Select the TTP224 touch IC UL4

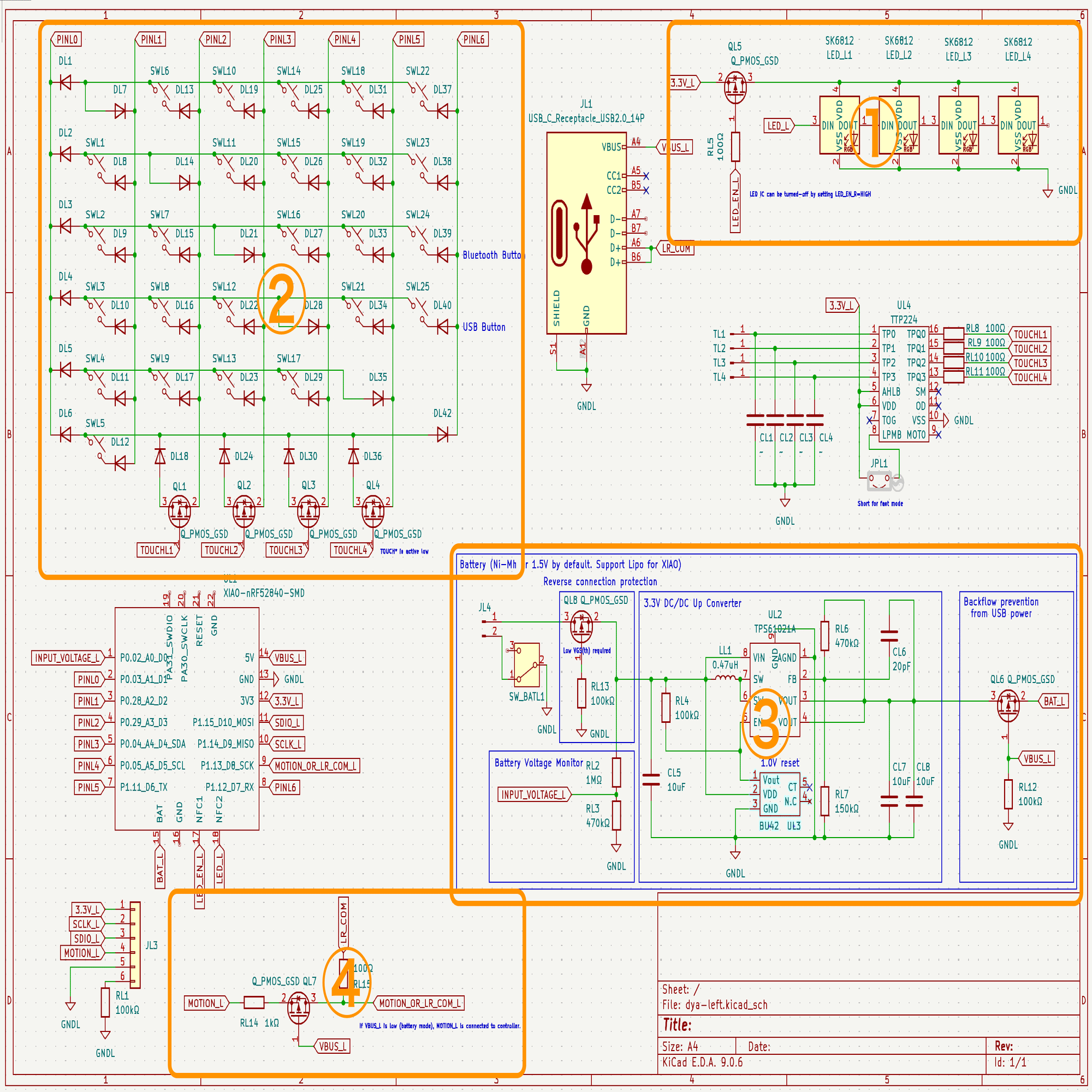pos(903,384)
